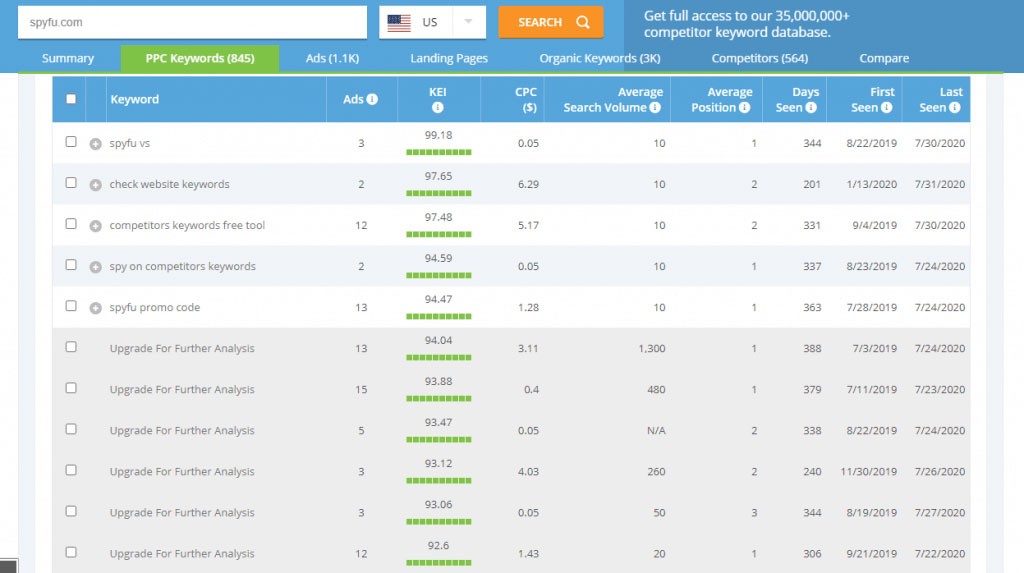Click the info icon under KEI header
1024x573 pixels.
(438, 108)
